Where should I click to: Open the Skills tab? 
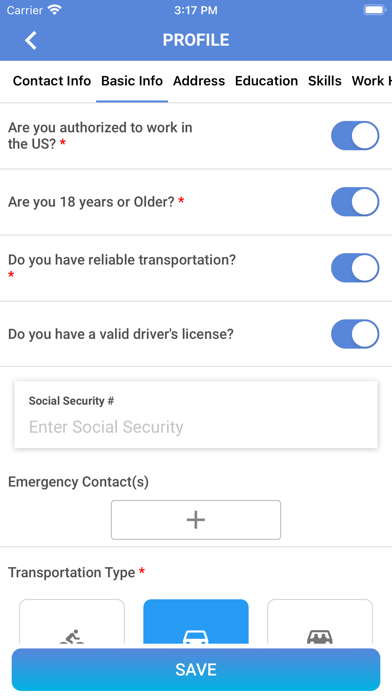[325, 81]
